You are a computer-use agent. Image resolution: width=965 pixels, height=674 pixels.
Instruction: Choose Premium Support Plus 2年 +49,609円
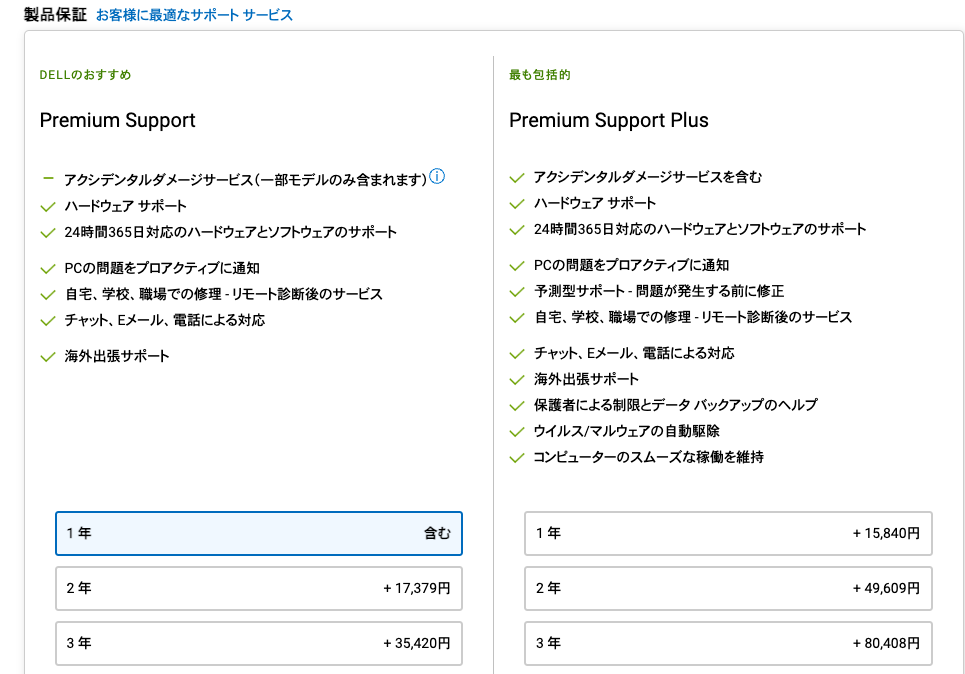pyautogui.click(x=728, y=588)
